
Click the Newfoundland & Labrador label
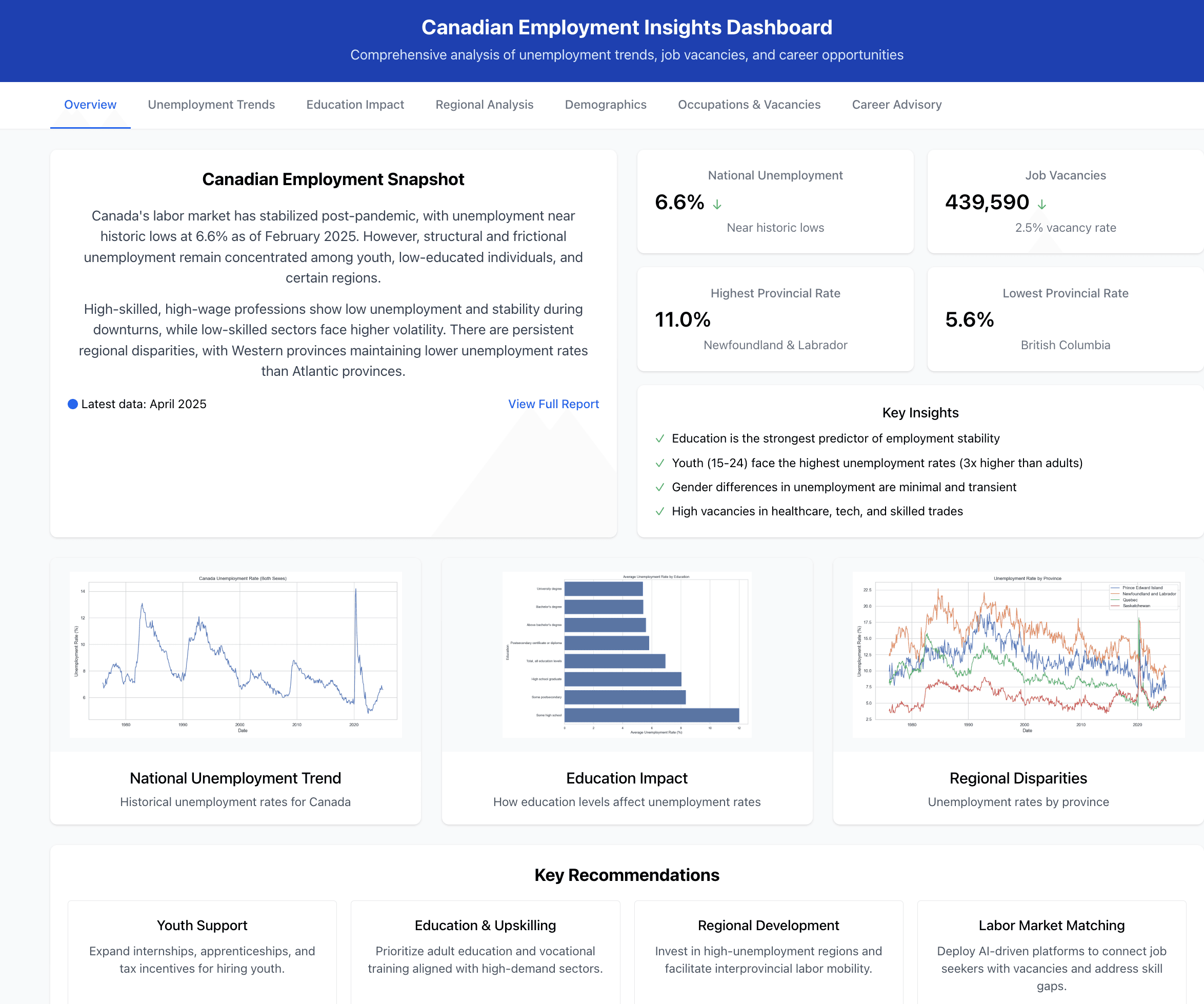[x=775, y=345]
